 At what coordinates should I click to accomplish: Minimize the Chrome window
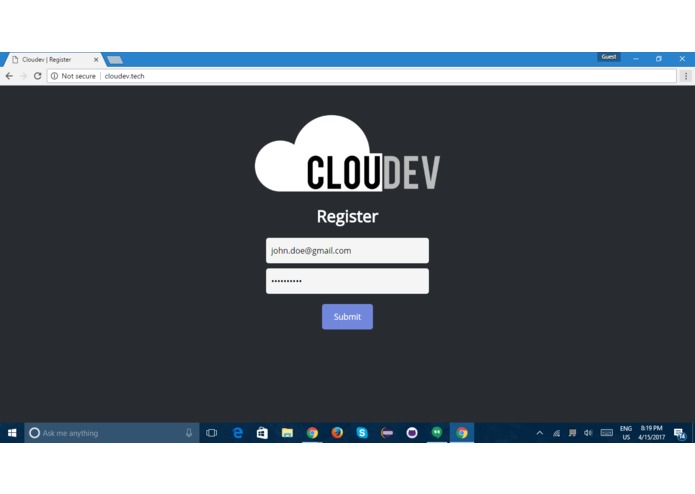[x=636, y=59]
